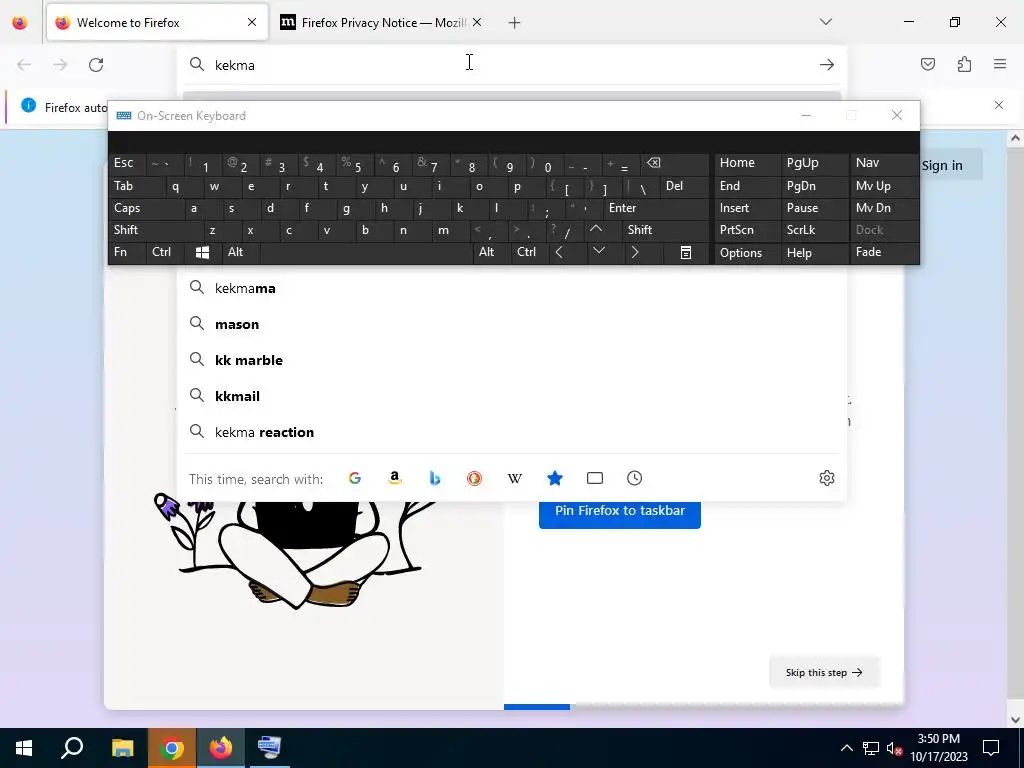Image resolution: width=1024 pixels, height=768 pixels.
Task: Open search settings gear icon
Action: point(827,478)
